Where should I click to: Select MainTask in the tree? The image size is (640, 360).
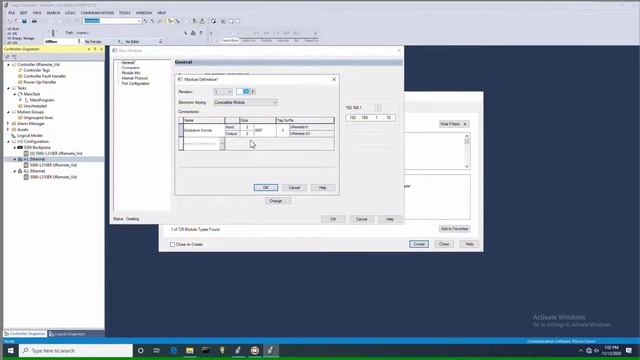(x=32, y=94)
